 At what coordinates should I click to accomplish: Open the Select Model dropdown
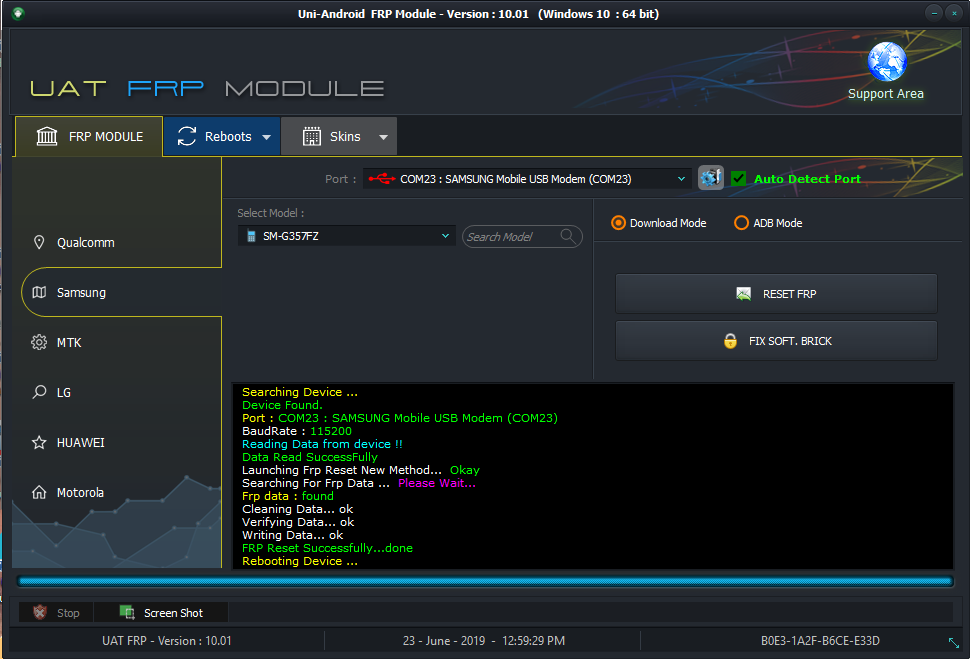pos(445,236)
